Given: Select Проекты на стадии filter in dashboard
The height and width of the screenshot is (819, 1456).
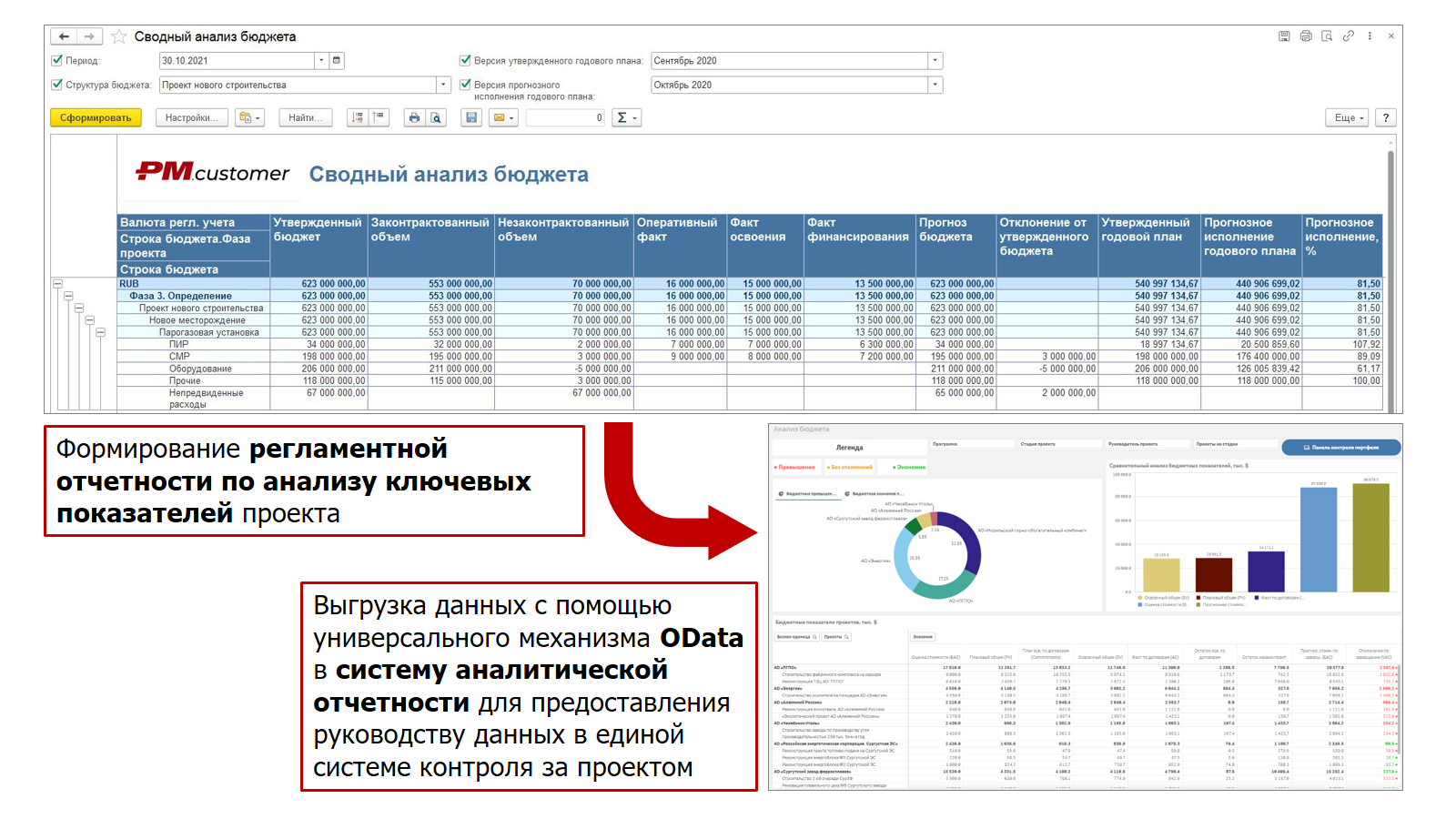Looking at the screenshot, I should (1235, 444).
